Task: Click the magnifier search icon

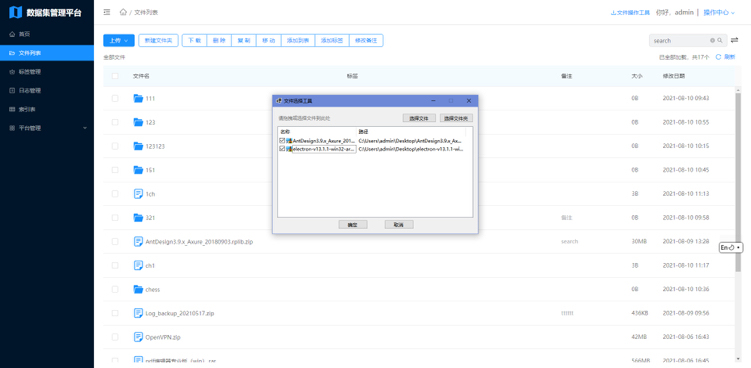Action: (x=720, y=41)
